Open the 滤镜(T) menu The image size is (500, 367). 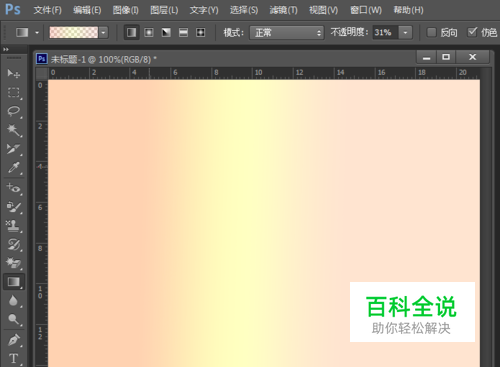coord(283,10)
